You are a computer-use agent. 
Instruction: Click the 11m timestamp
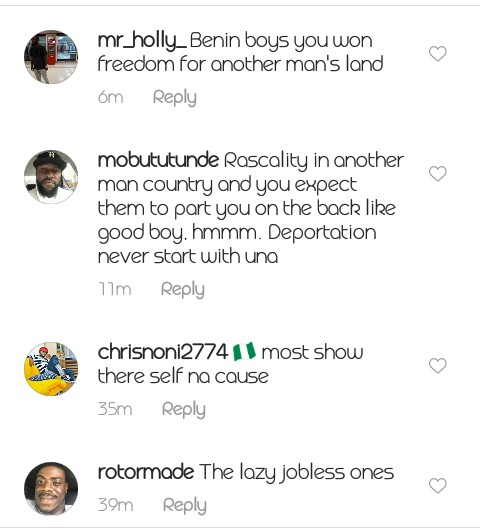(x=115, y=289)
